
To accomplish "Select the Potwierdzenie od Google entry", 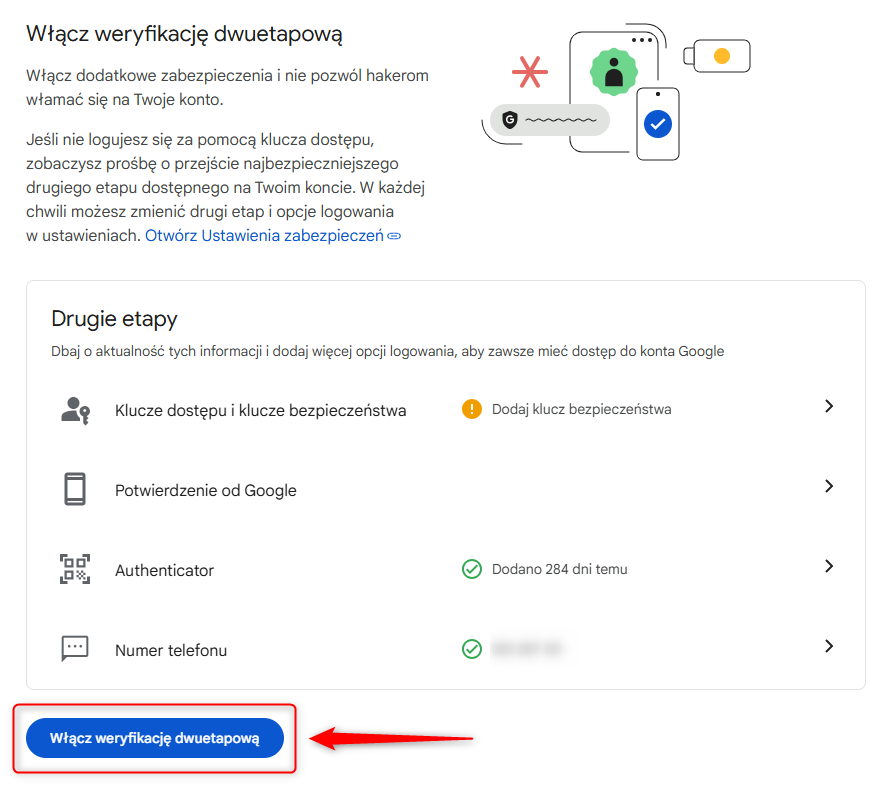I will point(205,491).
